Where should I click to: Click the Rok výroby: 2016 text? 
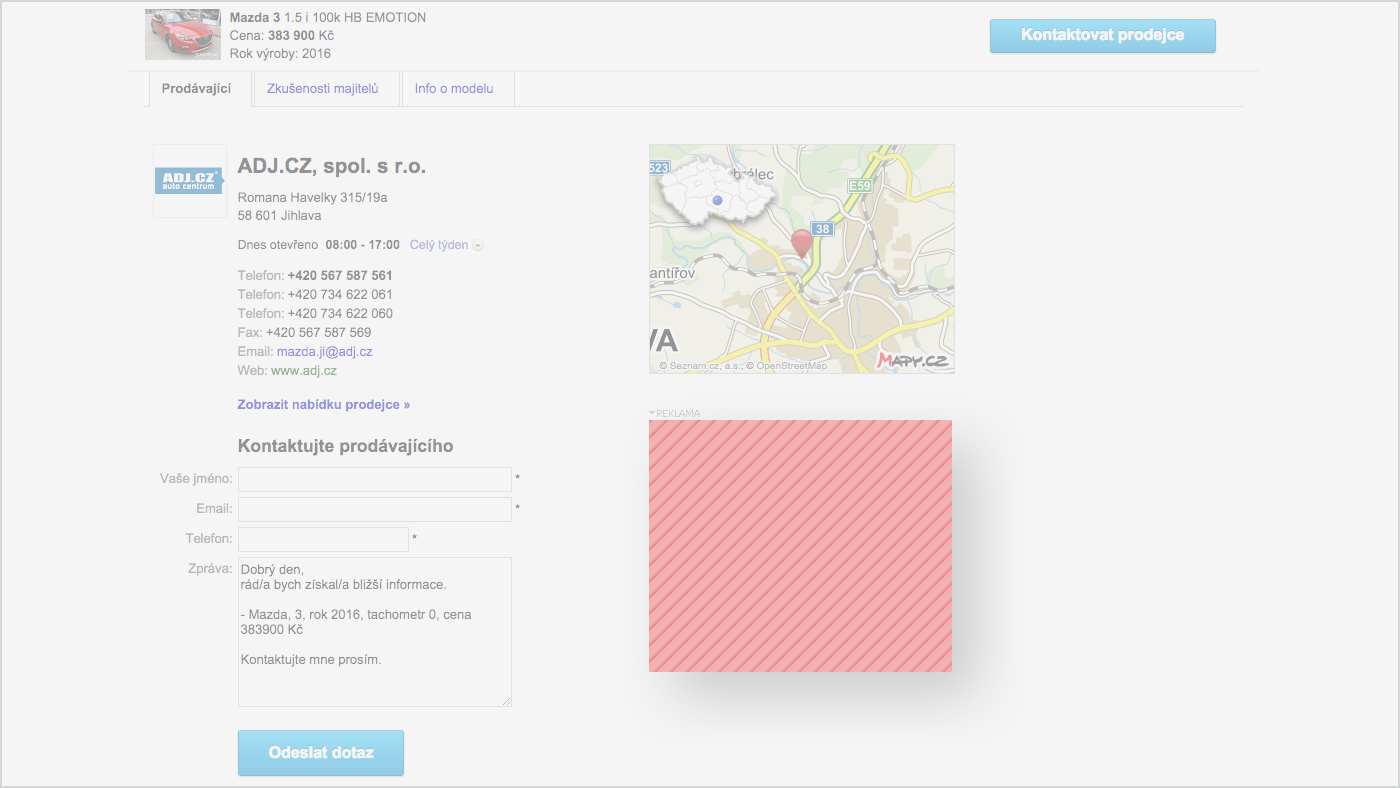coord(280,54)
